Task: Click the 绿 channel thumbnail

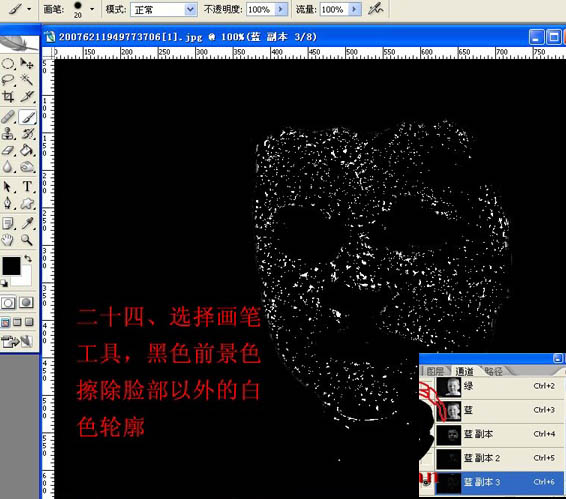Action: click(x=449, y=387)
